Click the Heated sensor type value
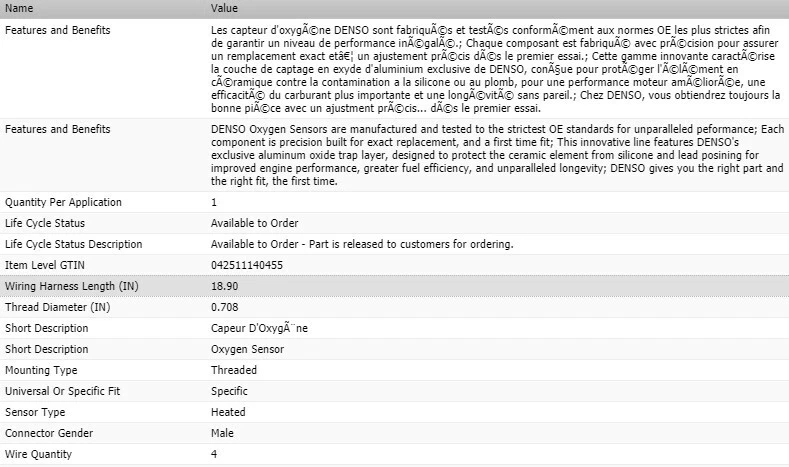The image size is (789, 467). 227,412
